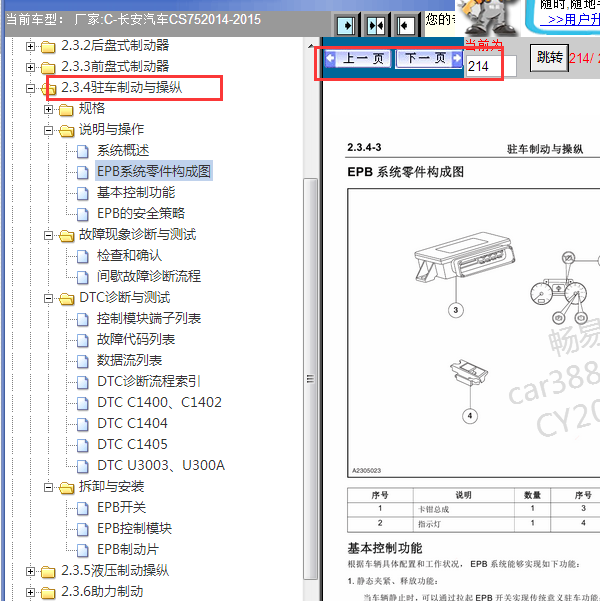
Task: Click the document icon beside 故障代码列表
Action: click(82, 340)
